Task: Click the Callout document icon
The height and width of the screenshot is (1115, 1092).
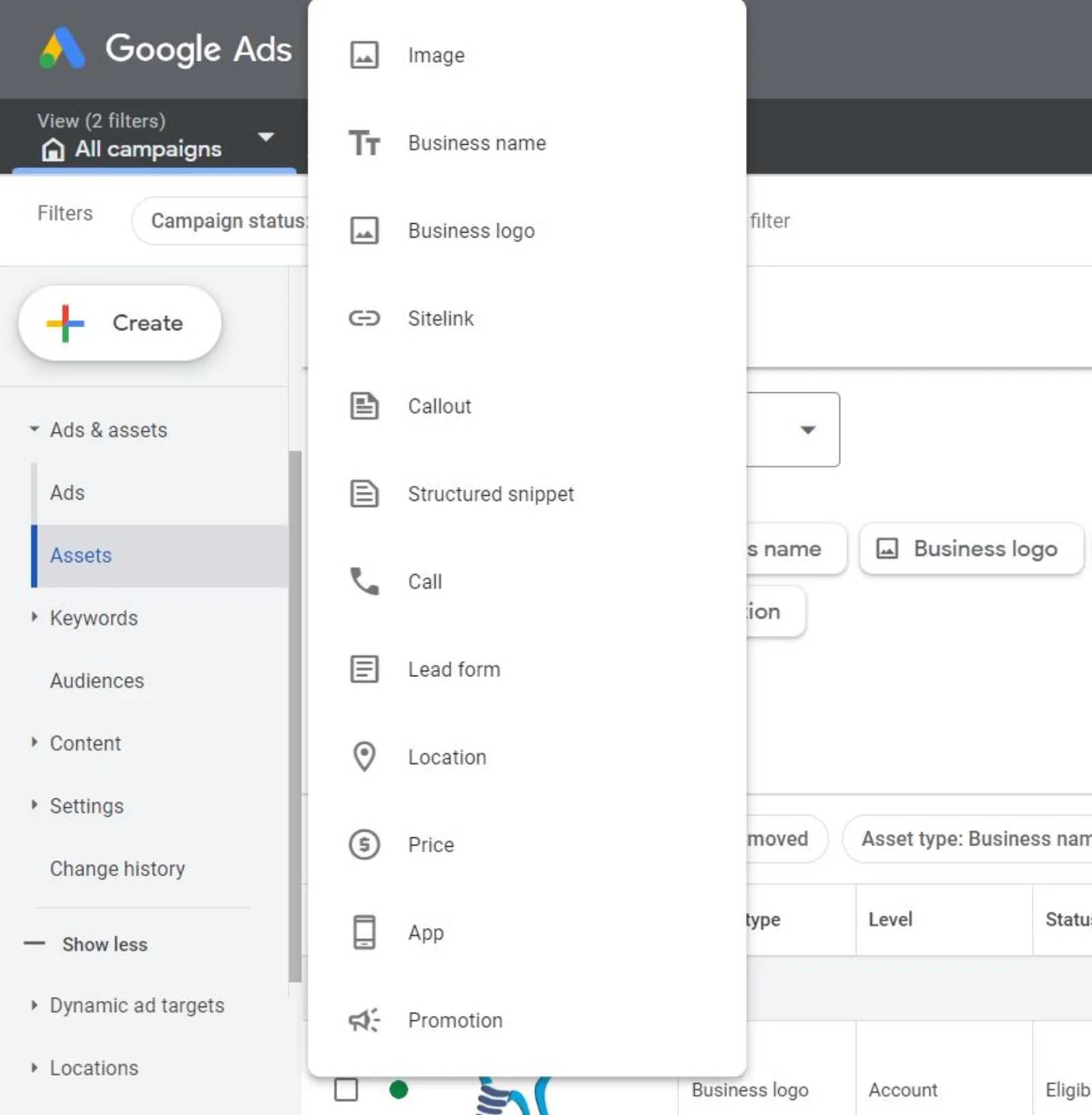Action: point(364,406)
